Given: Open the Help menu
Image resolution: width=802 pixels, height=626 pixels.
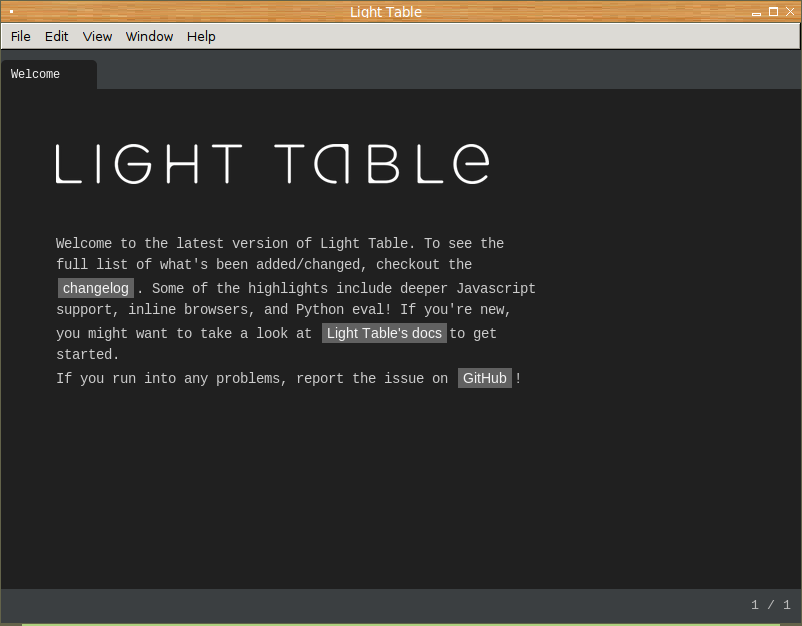Looking at the screenshot, I should coord(201,36).
